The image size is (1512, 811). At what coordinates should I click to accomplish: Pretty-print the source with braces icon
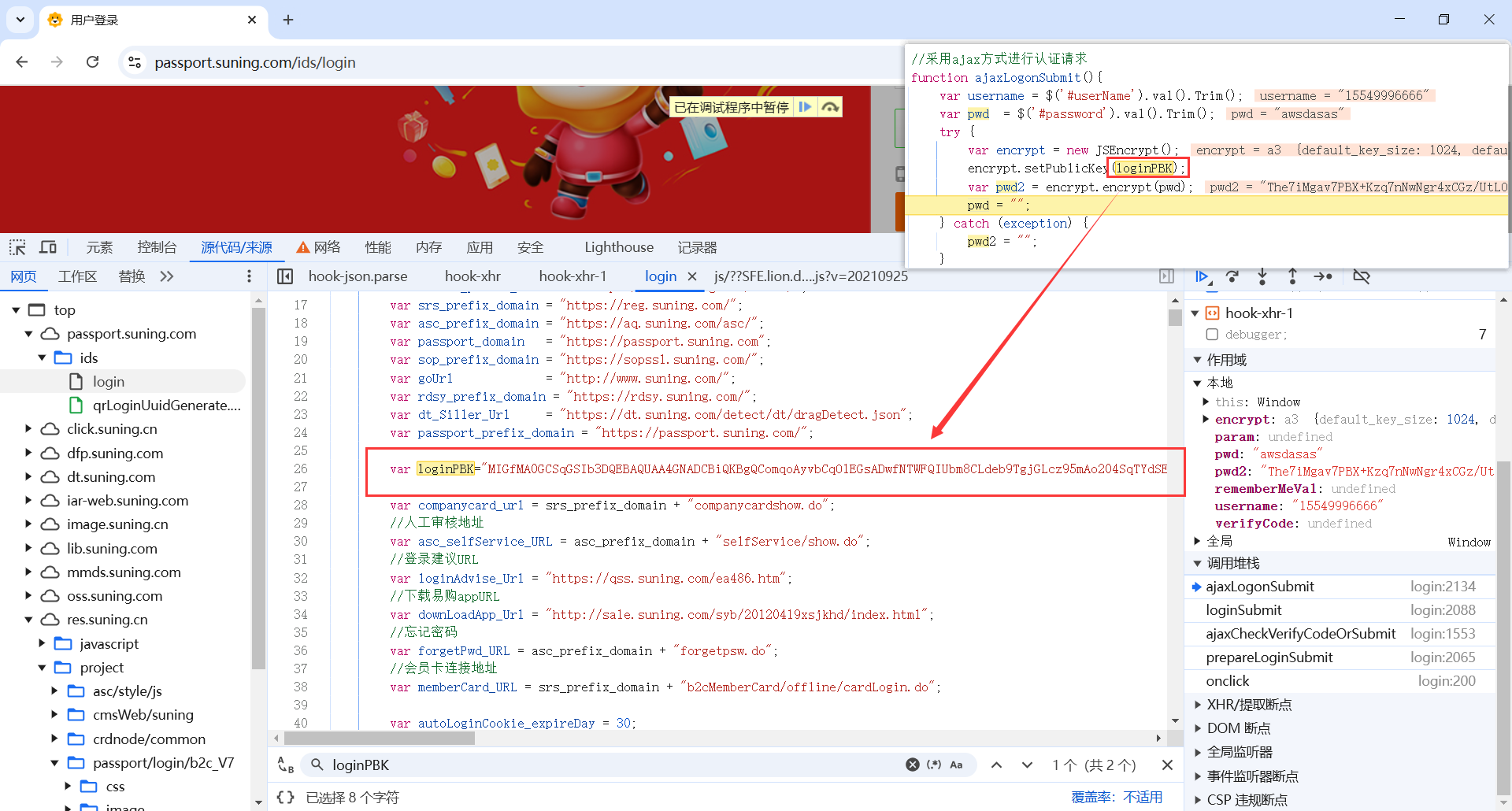tap(285, 798)
